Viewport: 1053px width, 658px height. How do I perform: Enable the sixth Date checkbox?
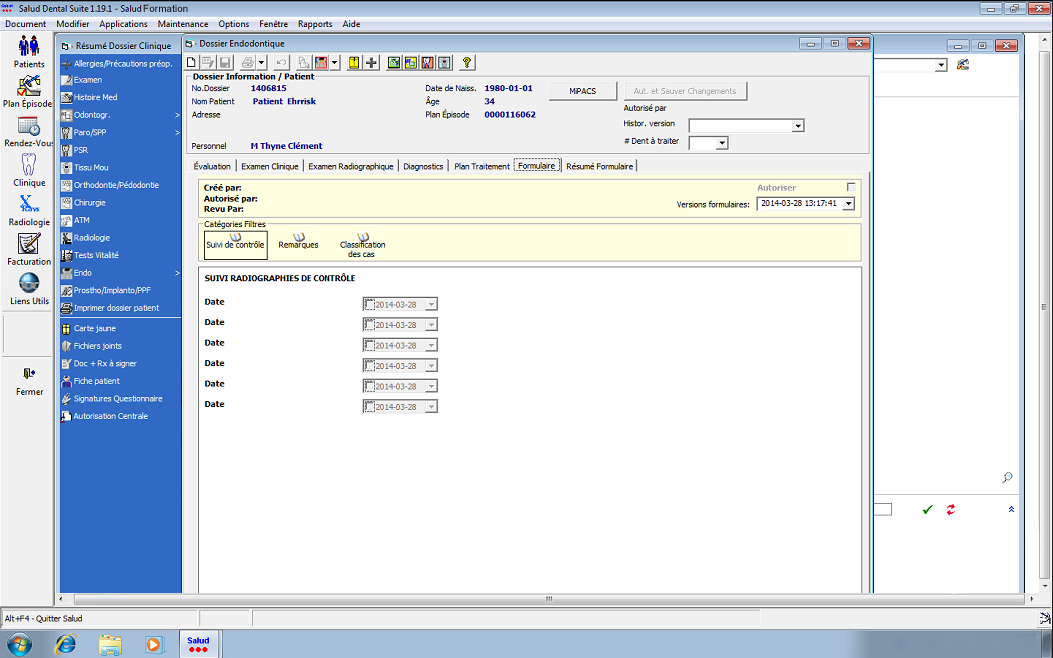click(369, 407)
